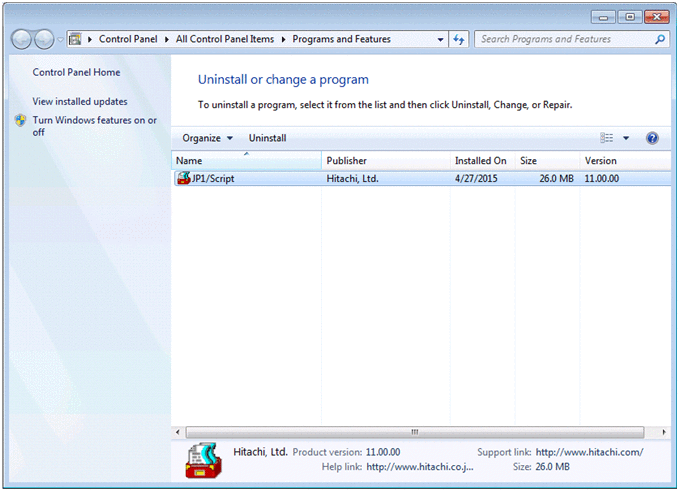Sort by the Size column header
This screenshot has height=492, width=680.
click(x=547, y=161)
